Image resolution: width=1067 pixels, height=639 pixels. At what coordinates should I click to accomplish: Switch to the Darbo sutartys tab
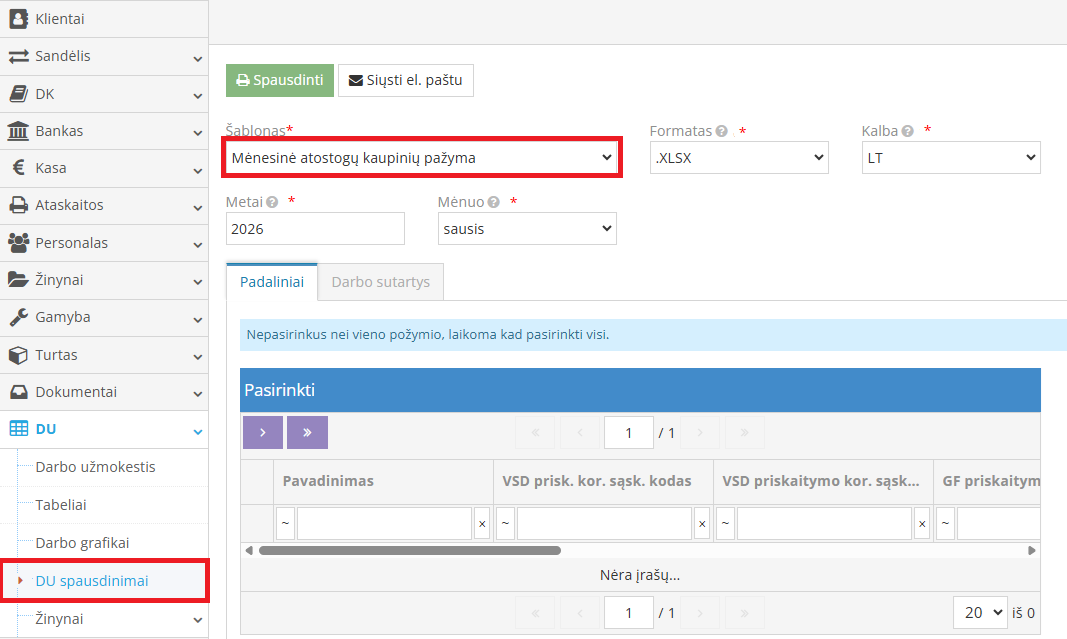(380, 282)
